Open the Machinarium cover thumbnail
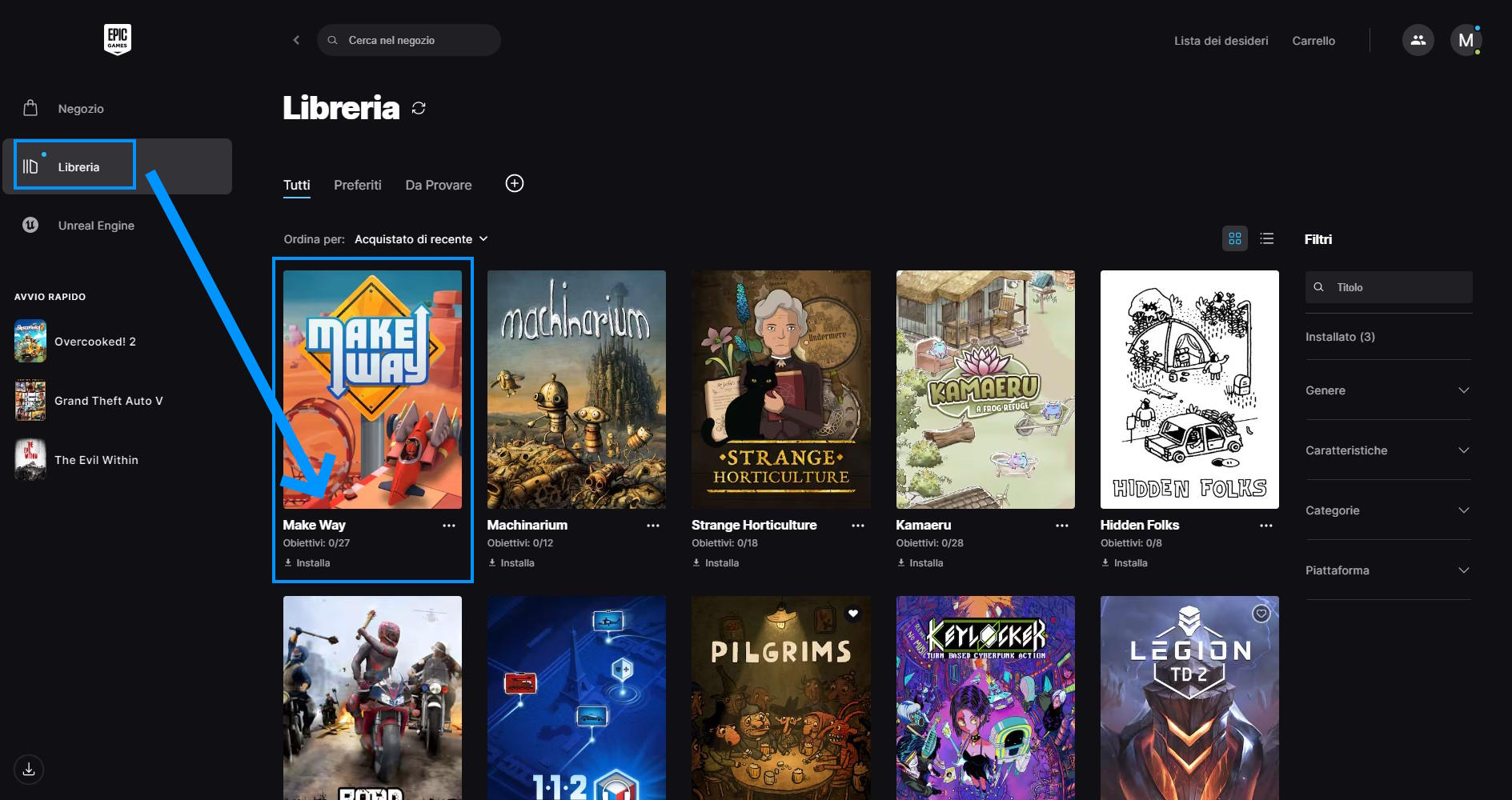The height and width of the screenshot is (800, 1512). 576,390
